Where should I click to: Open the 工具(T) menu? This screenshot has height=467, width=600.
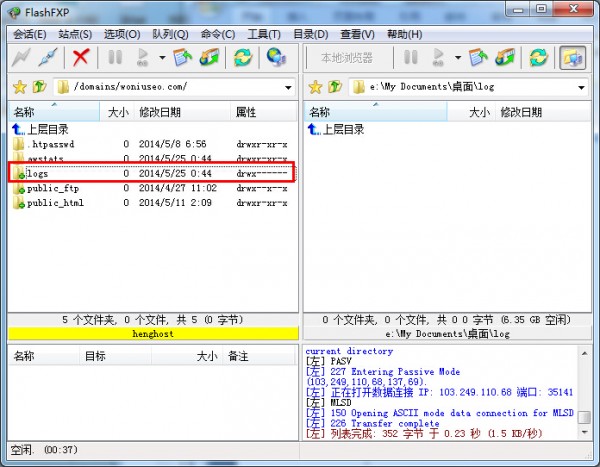coord(263,34)
